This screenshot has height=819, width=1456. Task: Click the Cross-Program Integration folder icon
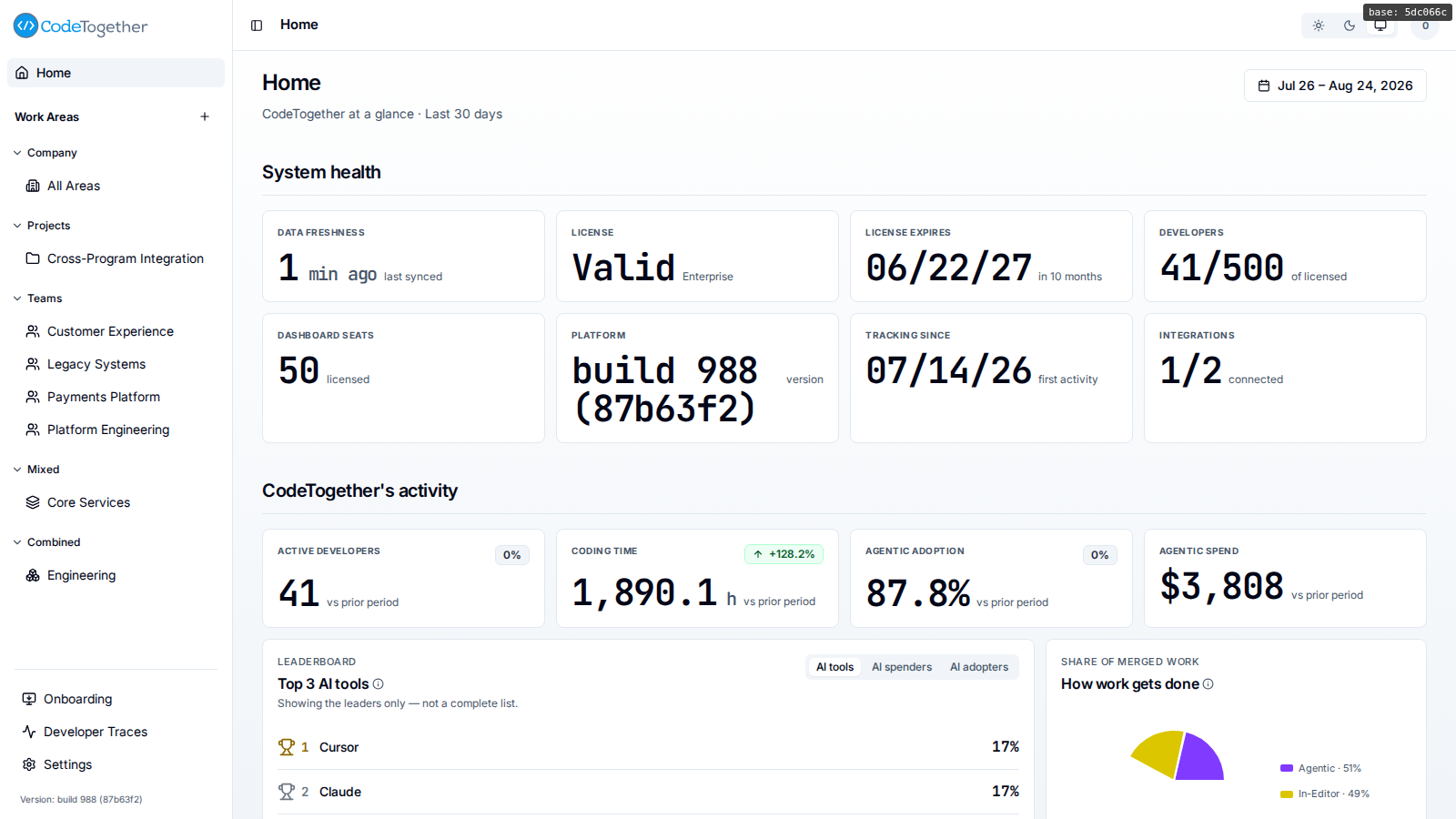coord(33,258)
